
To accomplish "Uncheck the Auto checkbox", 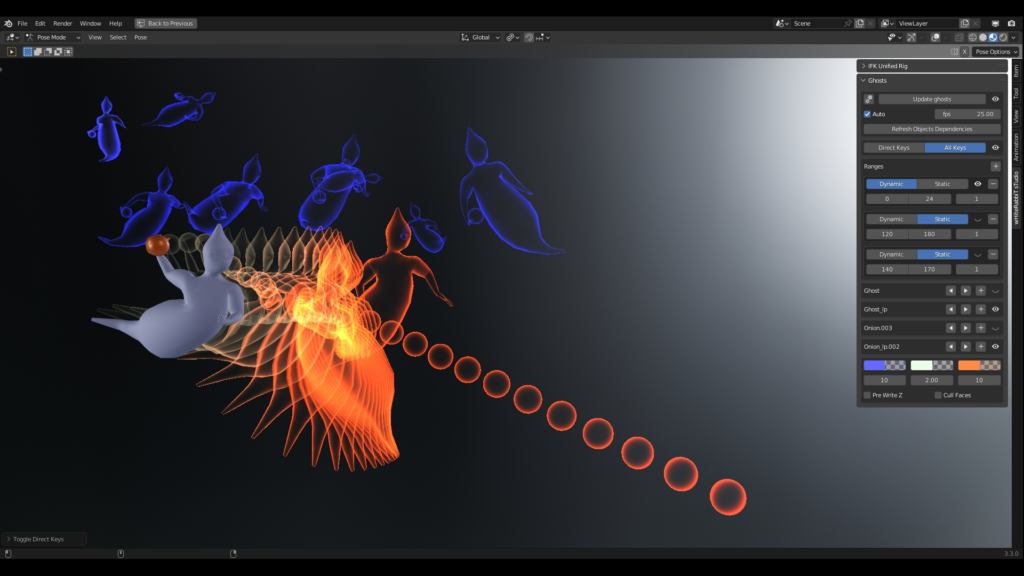I will pyautogui.click(x=867, y=114).
